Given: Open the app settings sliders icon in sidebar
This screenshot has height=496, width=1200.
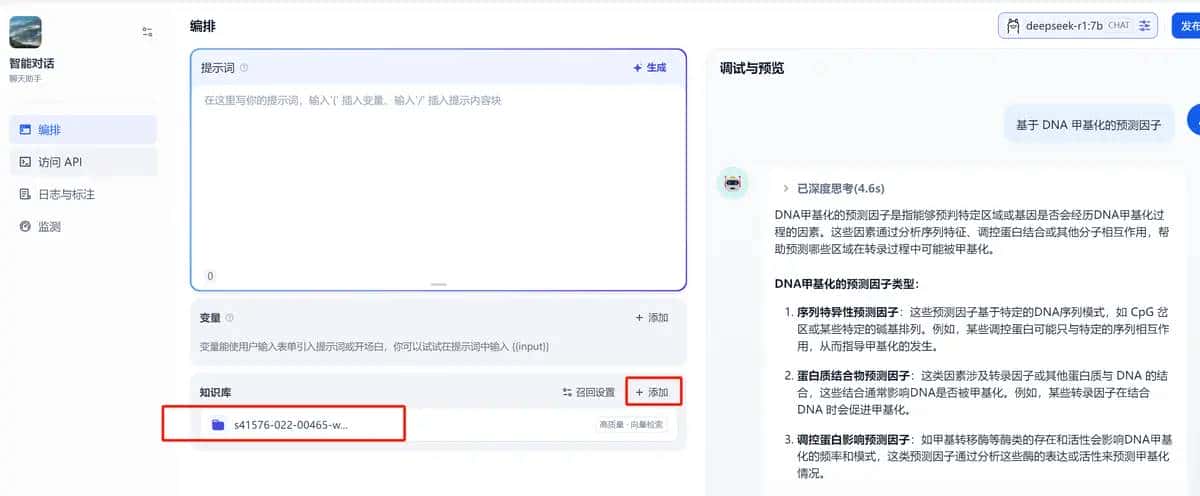Looking at the screenshot, I should 147,32.
